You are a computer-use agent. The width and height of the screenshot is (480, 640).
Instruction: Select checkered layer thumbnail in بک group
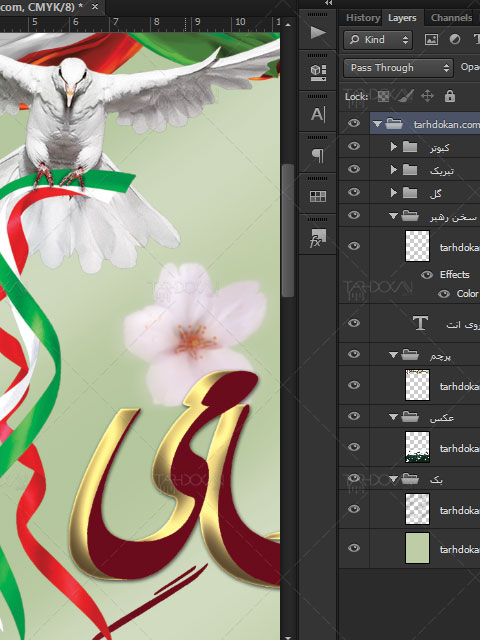417,509
